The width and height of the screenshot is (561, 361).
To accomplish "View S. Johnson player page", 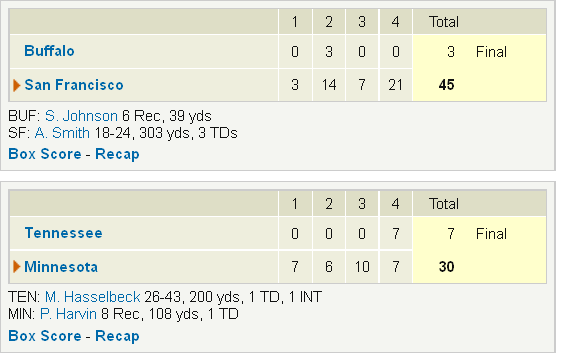I will [x=81, y=116].
